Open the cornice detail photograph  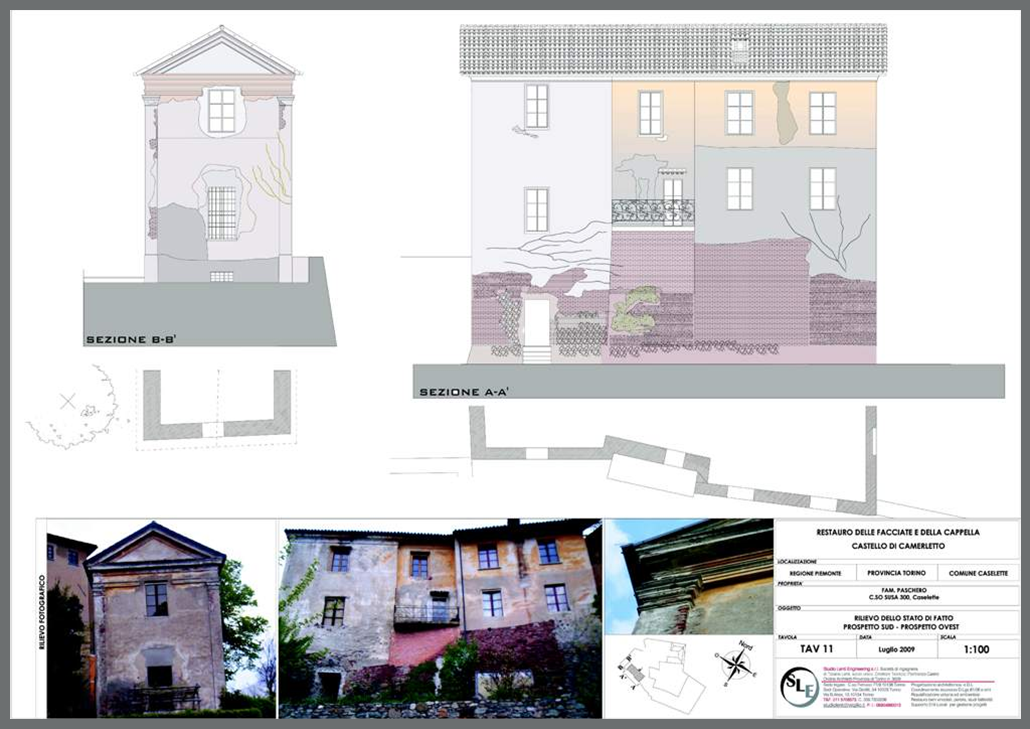tap(688, 577)
